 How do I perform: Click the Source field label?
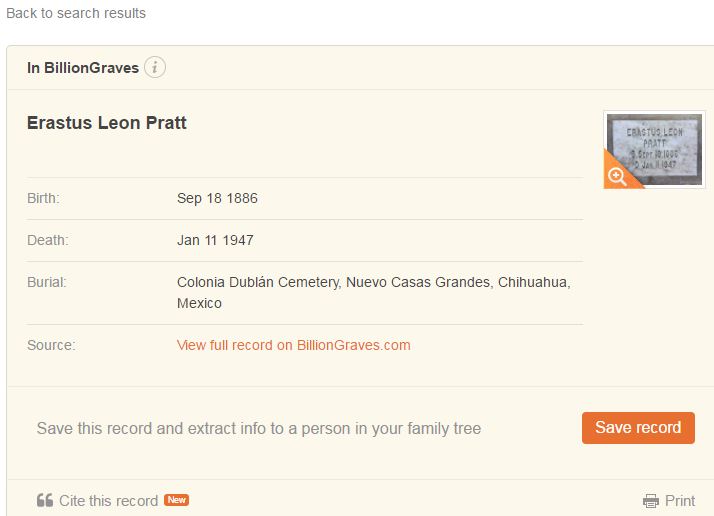51,345
